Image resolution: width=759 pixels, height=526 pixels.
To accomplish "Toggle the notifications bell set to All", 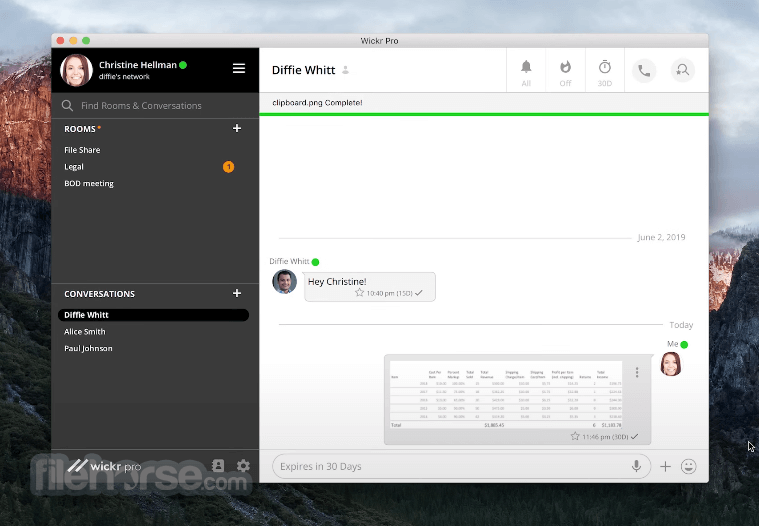I will pos(526,73).
